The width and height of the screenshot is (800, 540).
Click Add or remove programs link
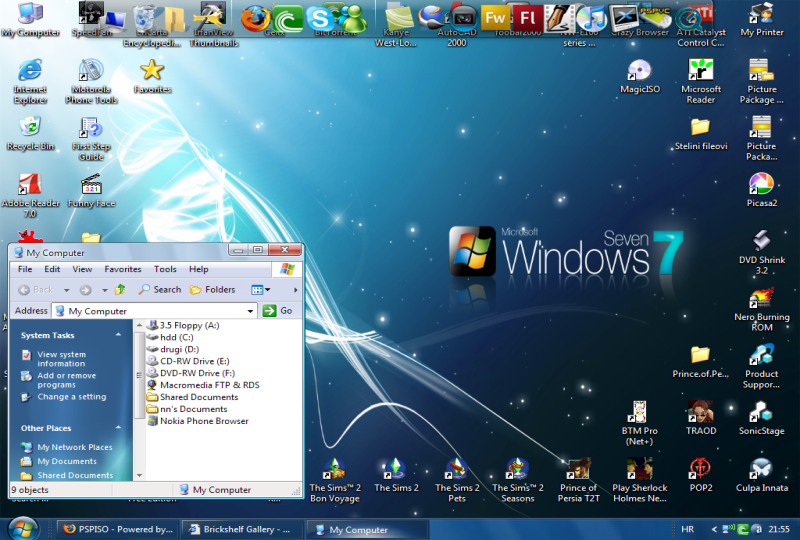[66, 380]
